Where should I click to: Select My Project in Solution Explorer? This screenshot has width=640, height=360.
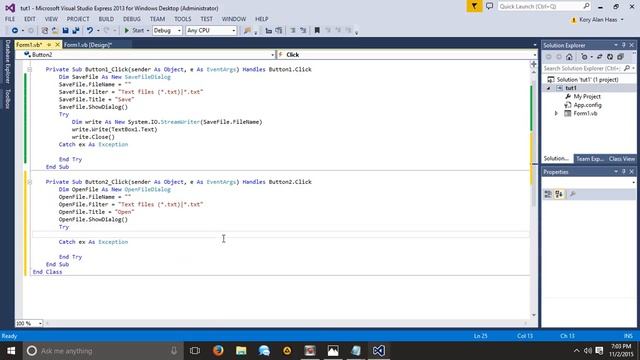[587, 97]
